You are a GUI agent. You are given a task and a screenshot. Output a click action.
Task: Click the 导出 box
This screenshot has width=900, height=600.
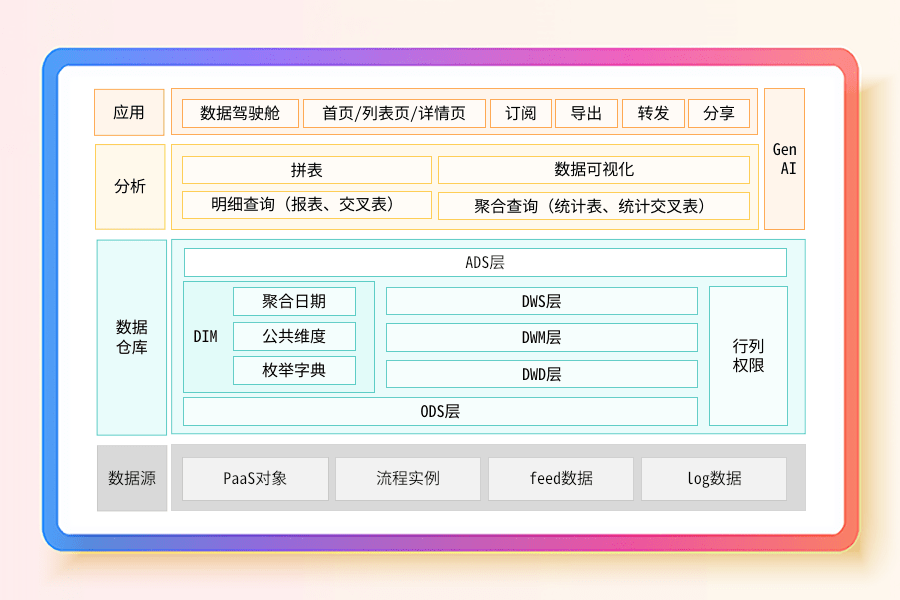(586, 113)
